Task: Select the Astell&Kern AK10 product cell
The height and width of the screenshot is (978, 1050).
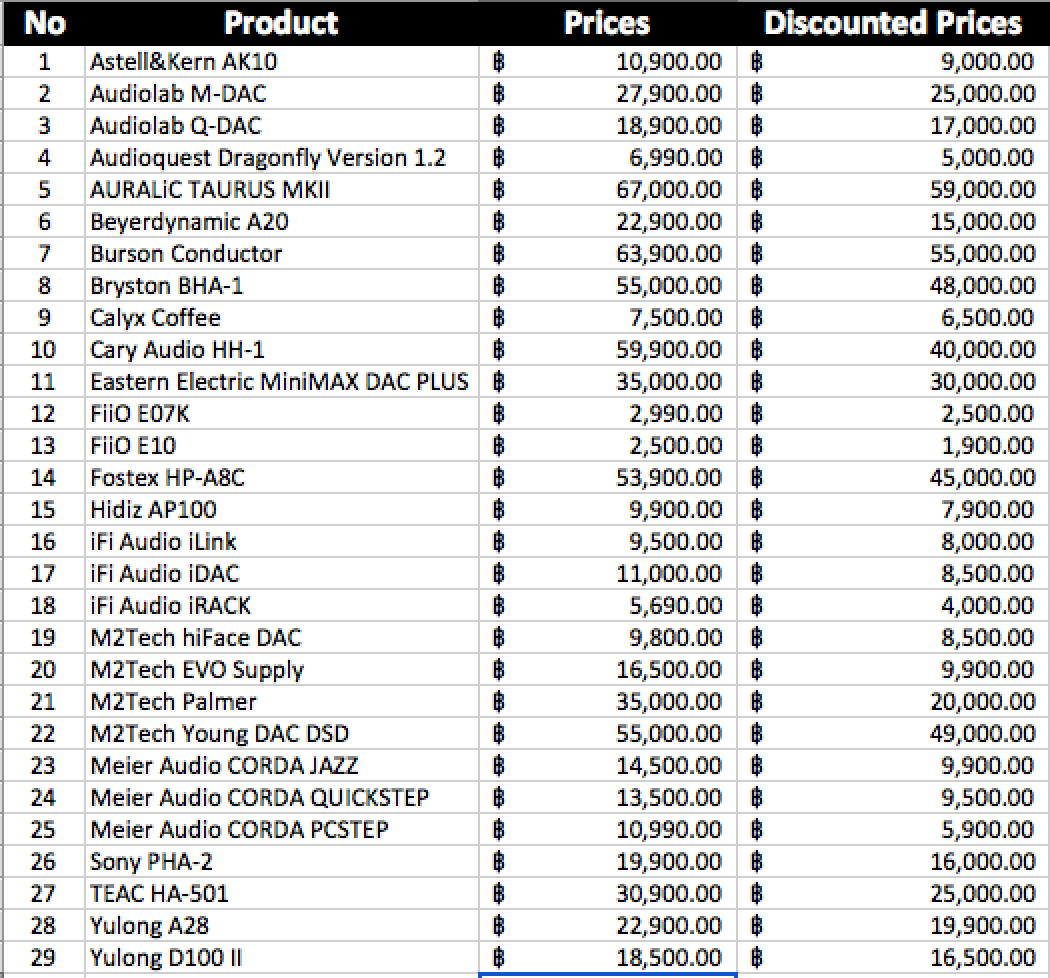Action: tap(184, 62)
